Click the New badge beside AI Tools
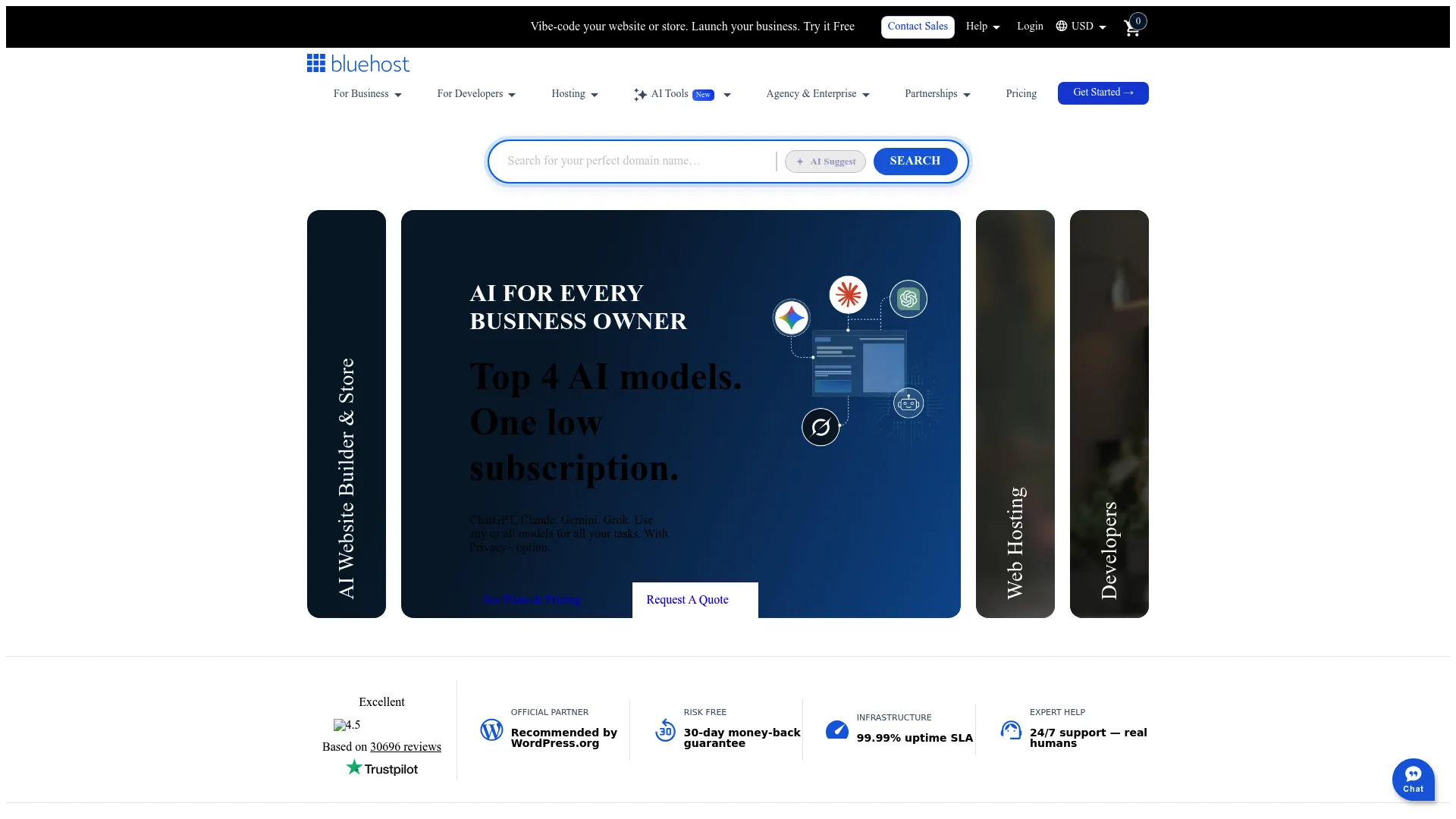Screen dimensions: 1456x819 coord(703,96)
